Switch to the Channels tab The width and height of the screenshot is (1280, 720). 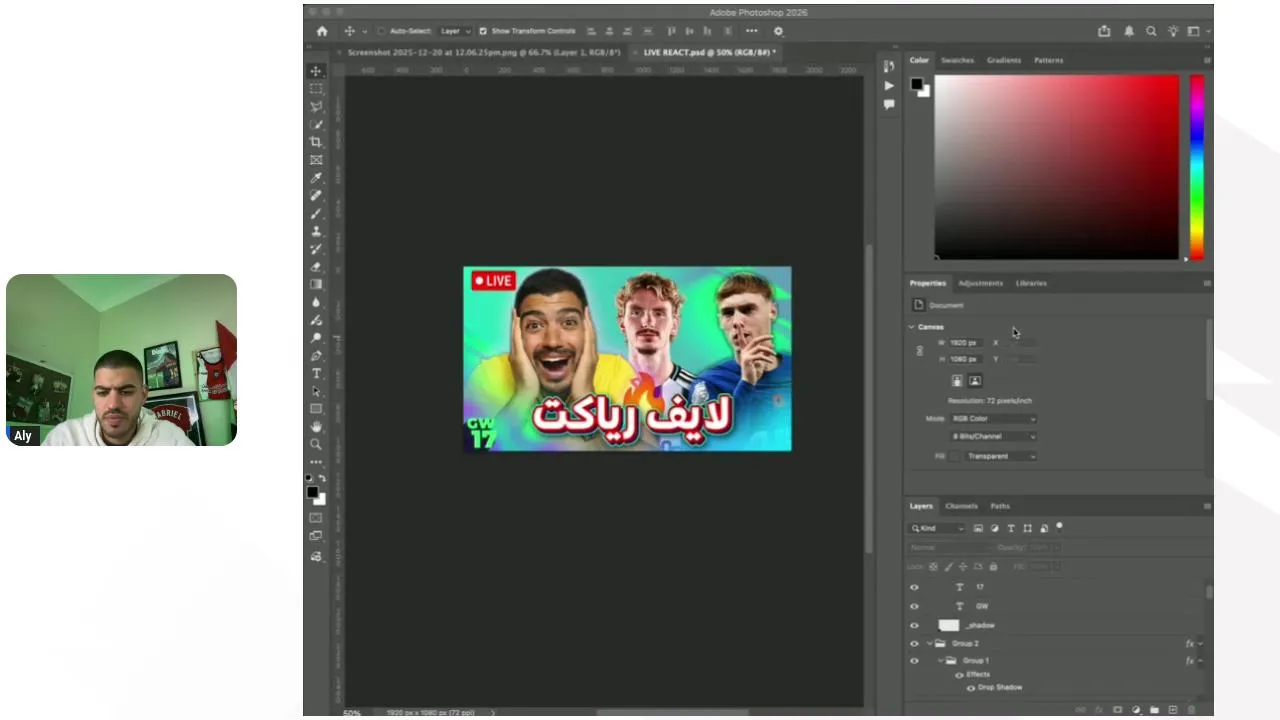tap(961, 506)
